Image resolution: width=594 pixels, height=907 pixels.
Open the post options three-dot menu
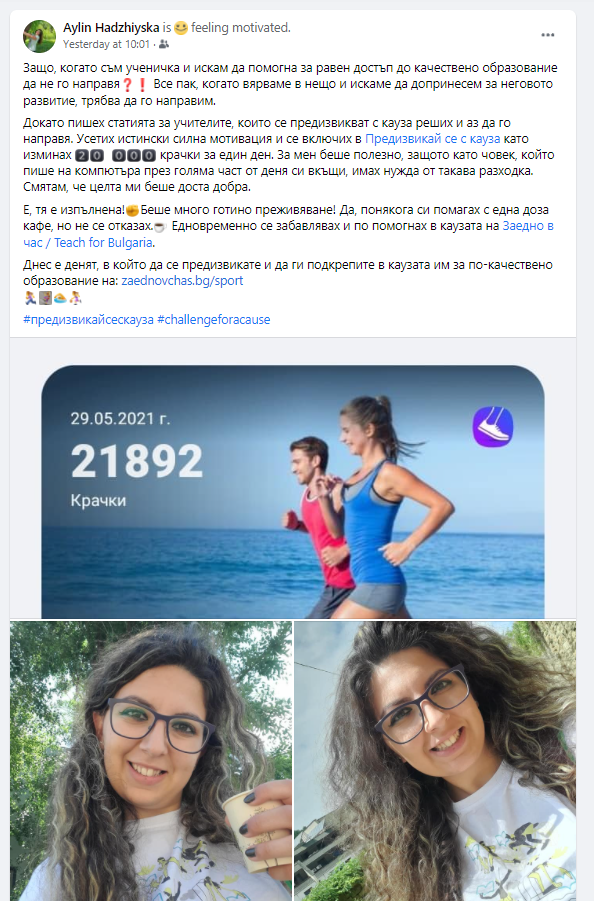[x=547, y=35]
